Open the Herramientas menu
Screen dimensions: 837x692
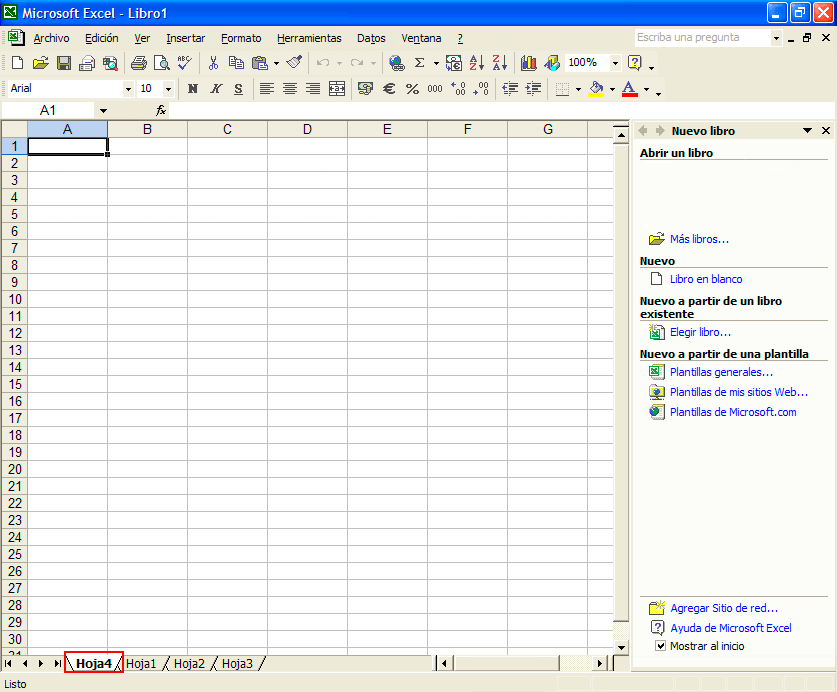pos(309,38)
